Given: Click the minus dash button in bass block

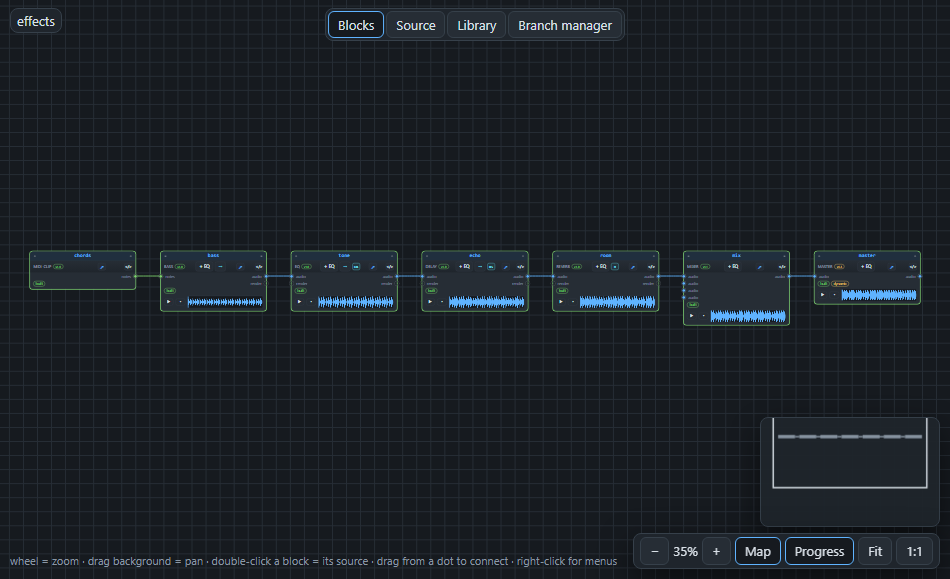Looking at the screenshot, I should point(221,266).
